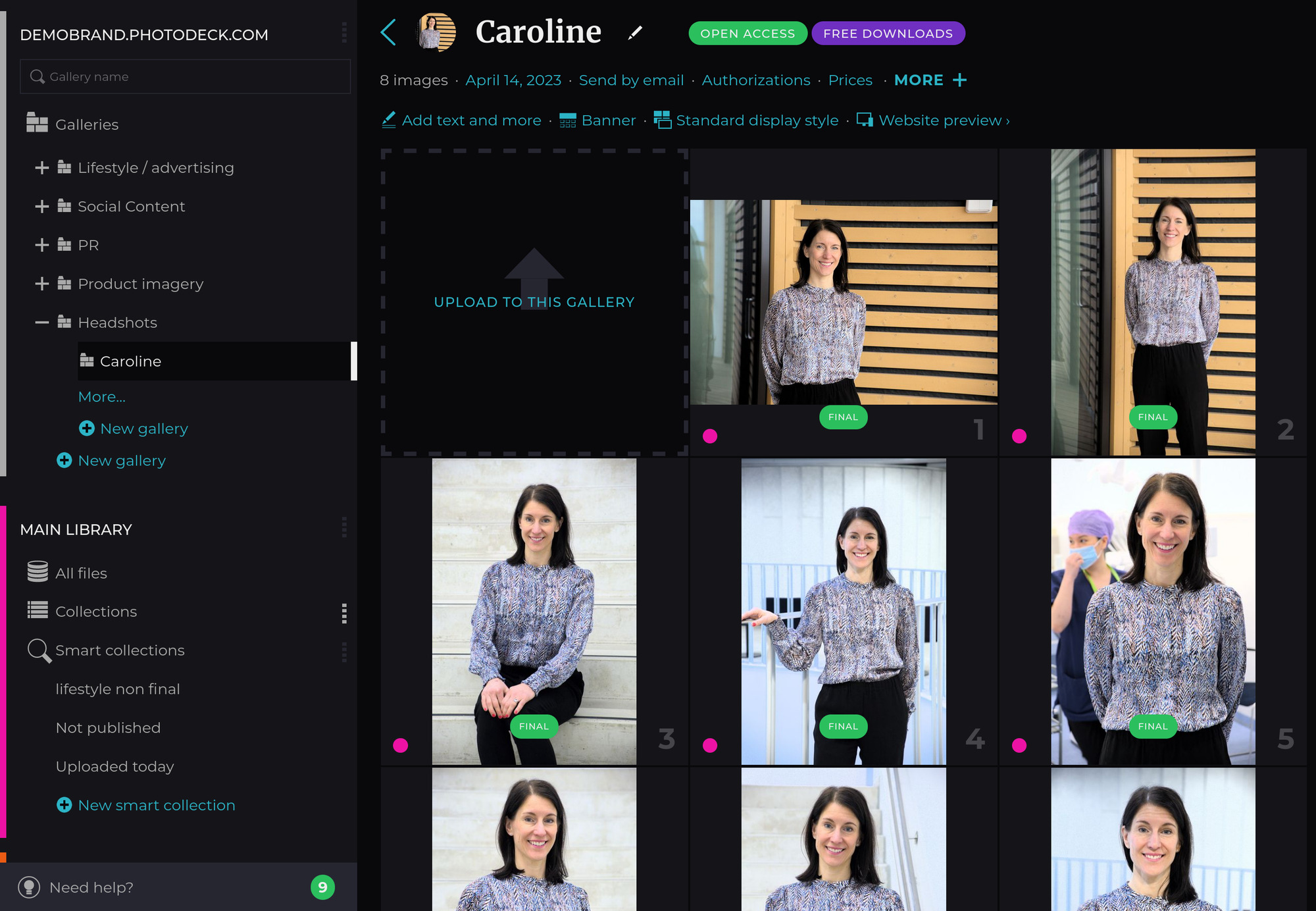Expand the Lifestyle / advertising gallery folder

42,168
